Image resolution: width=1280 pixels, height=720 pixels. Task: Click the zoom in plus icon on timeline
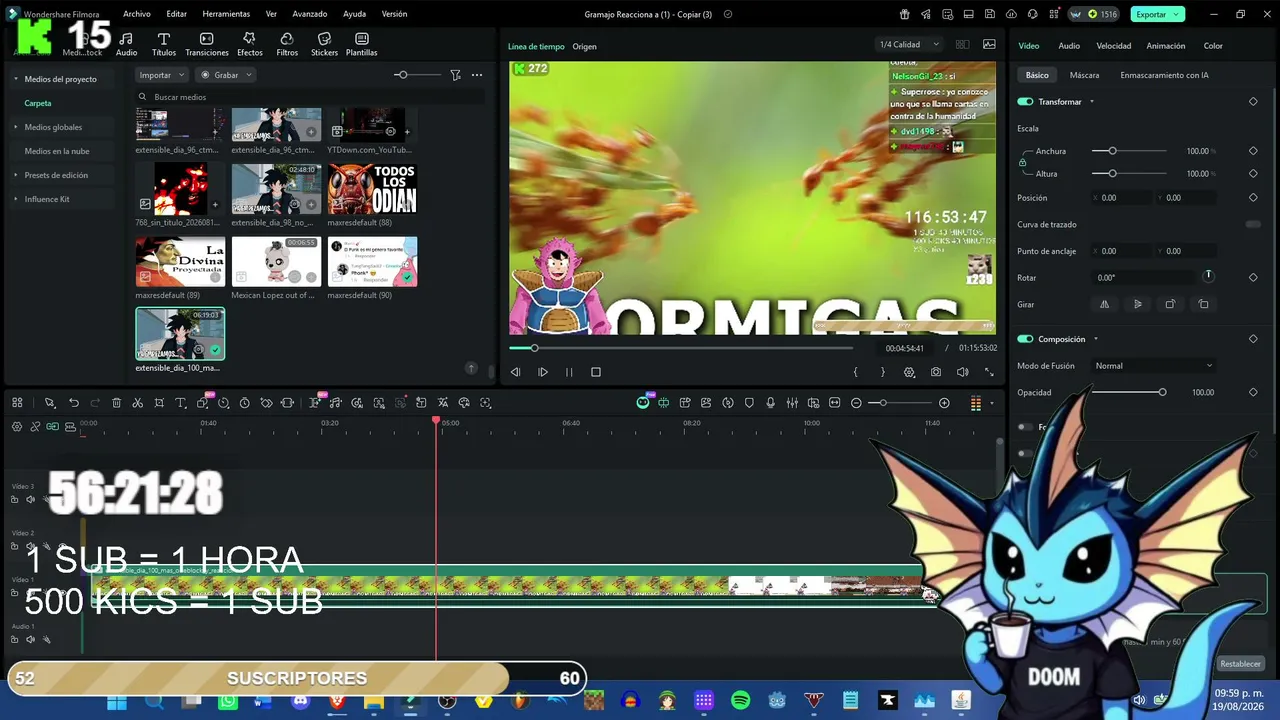[944, 403]
